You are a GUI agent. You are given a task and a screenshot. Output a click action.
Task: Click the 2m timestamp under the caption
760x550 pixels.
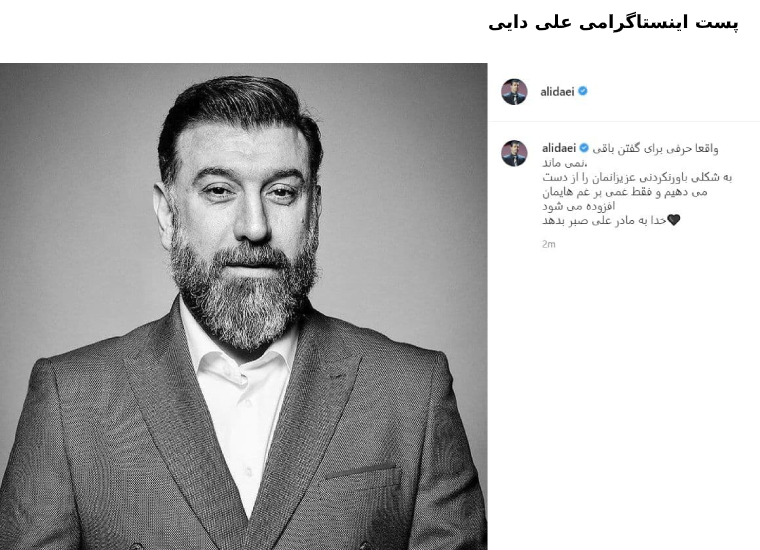(x=549, y=244)
